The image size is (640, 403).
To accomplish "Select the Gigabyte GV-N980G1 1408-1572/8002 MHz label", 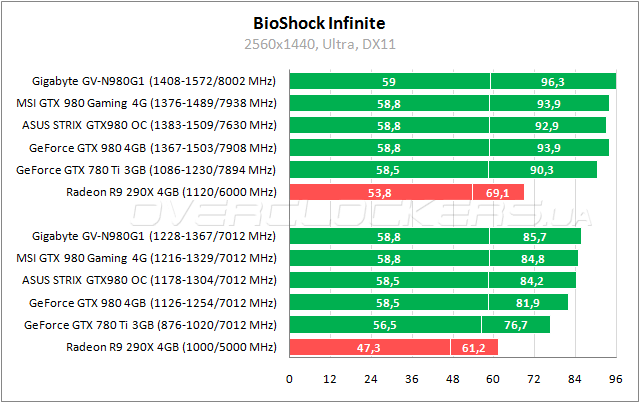I will pyautogui.click(x=153, y=81).
